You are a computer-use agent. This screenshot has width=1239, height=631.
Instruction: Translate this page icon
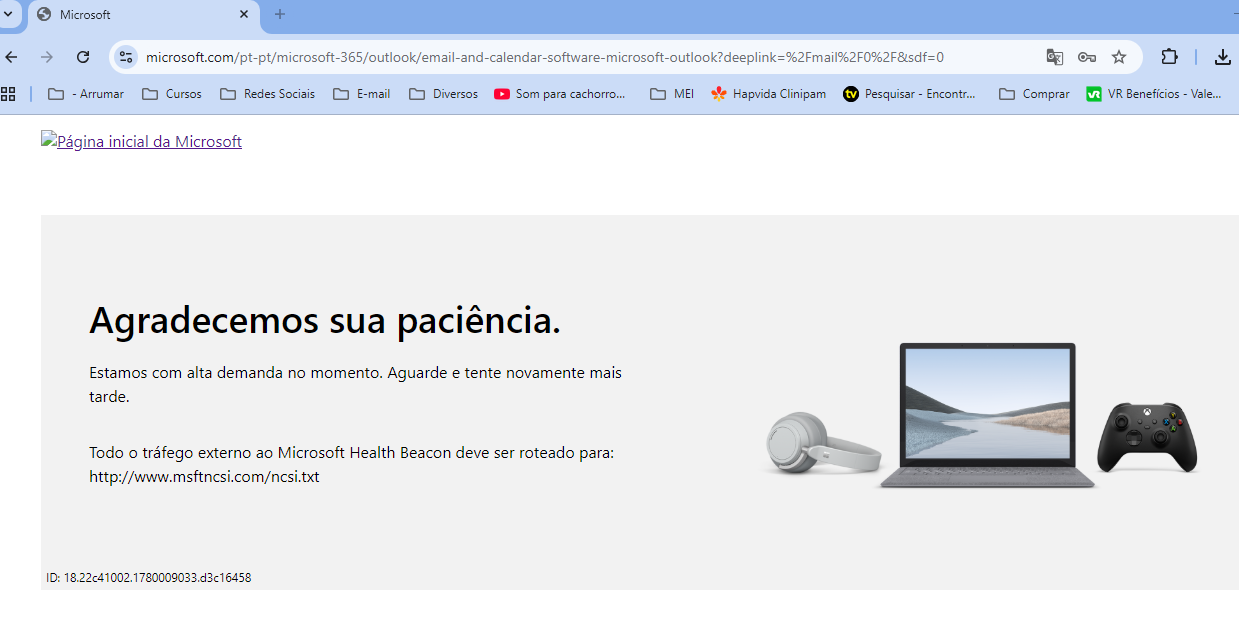point(1055,57)
